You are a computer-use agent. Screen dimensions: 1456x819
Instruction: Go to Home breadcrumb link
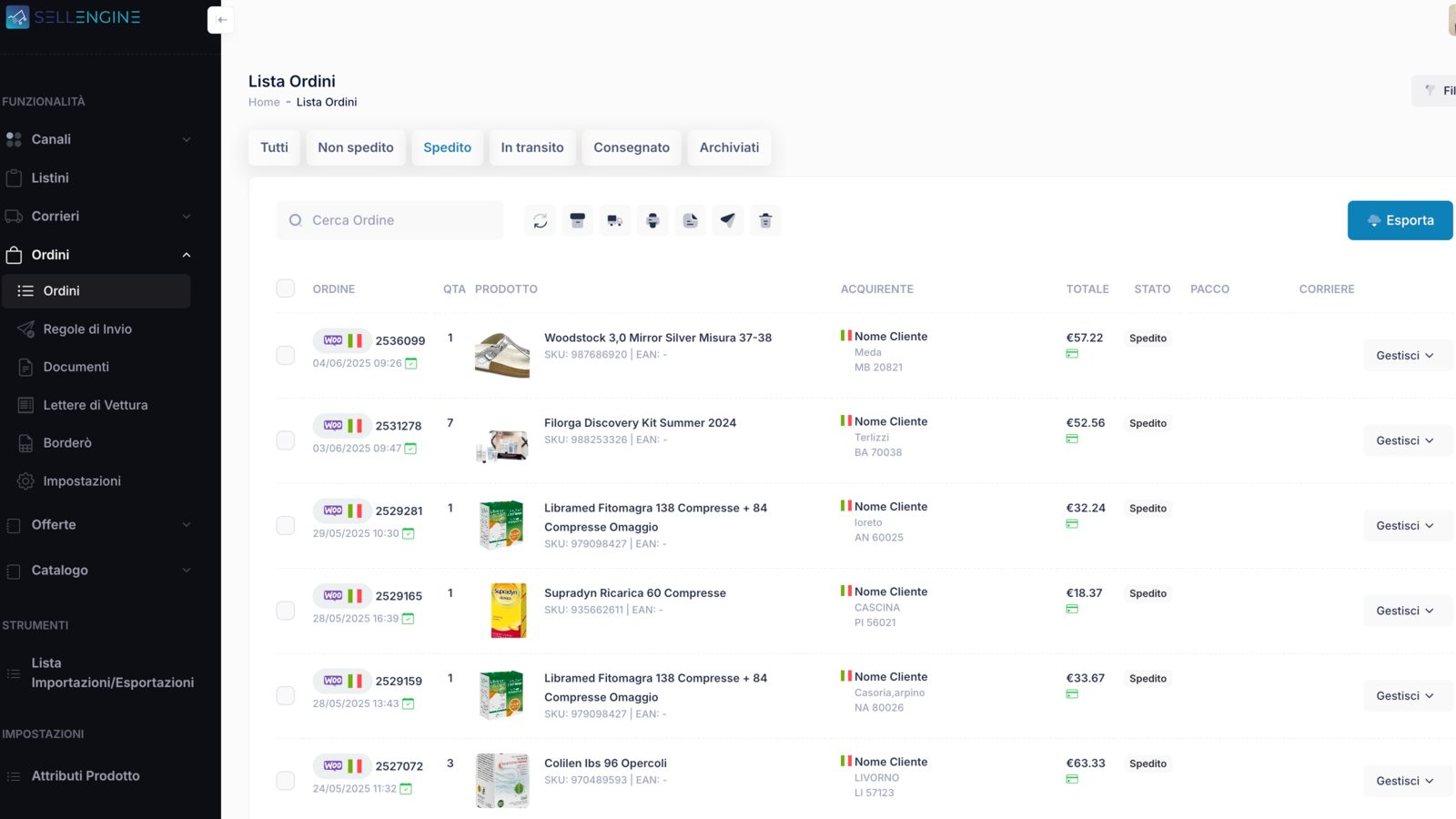tap(264, 102)
